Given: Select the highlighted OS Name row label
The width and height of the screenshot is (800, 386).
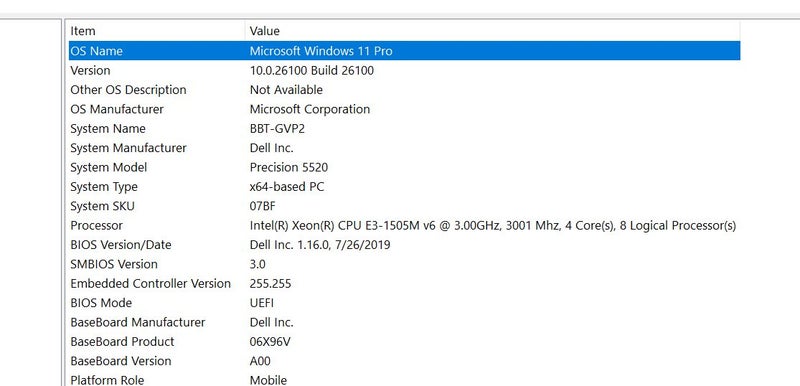Looking at the screenshot, I should [x=96, y=51].
